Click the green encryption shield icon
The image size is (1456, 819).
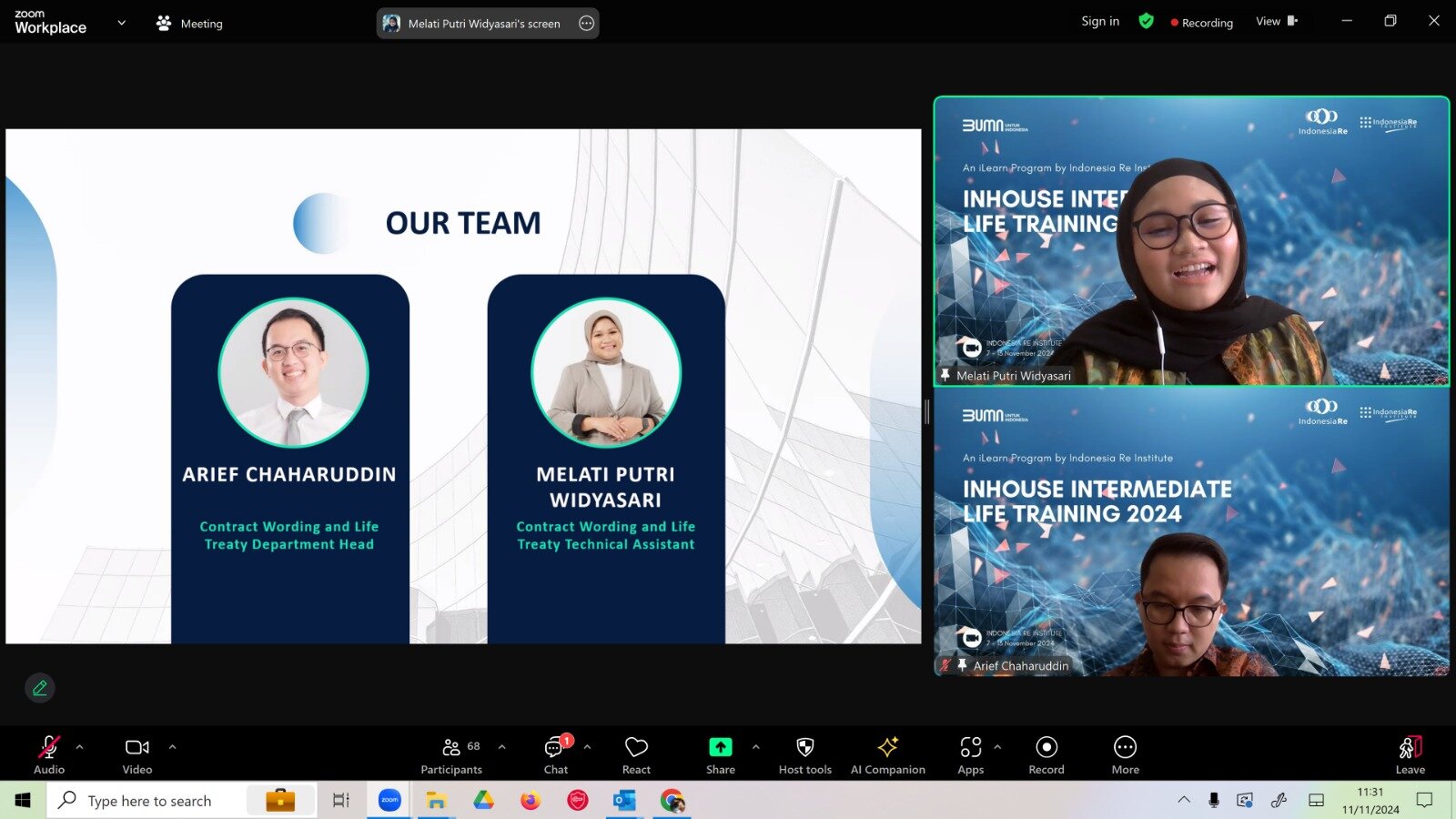pos(1147,21)
